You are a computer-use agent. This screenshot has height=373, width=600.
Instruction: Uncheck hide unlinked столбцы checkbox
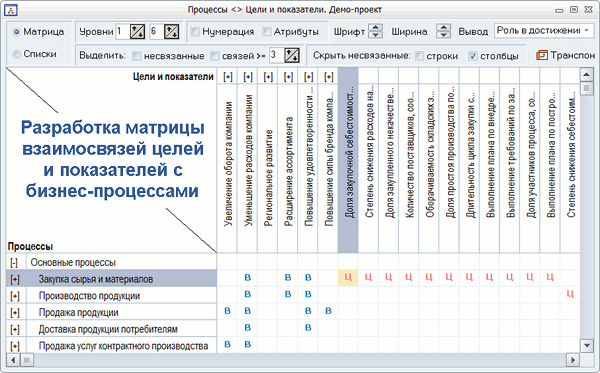pyautogui.click(x=473, y=56)
